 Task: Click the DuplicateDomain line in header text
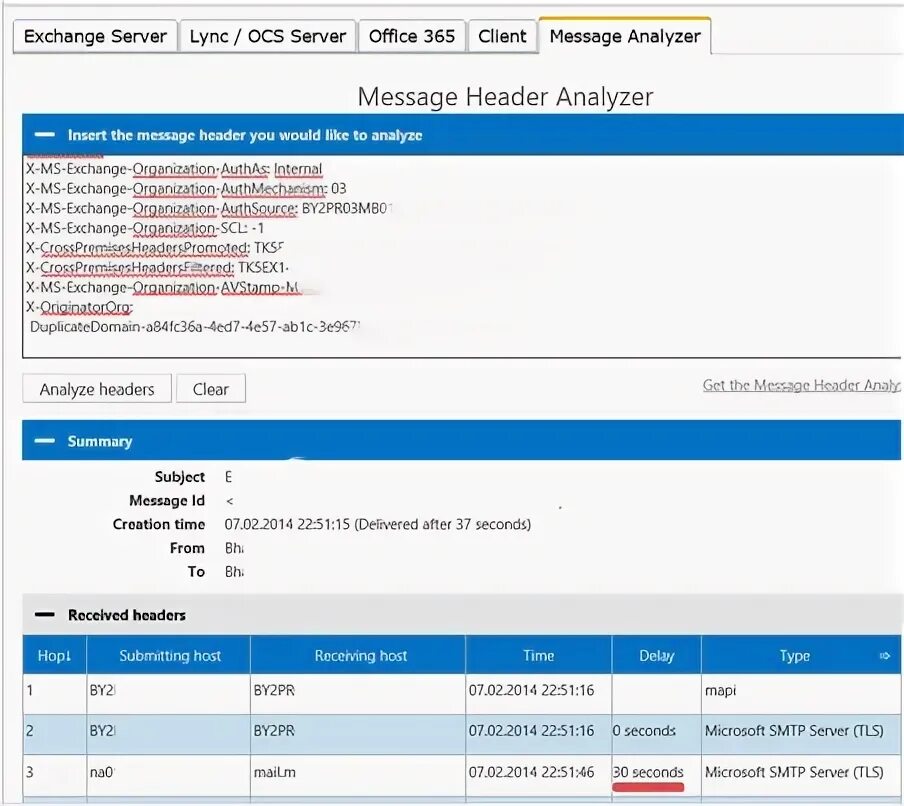(x=195, y=327)
